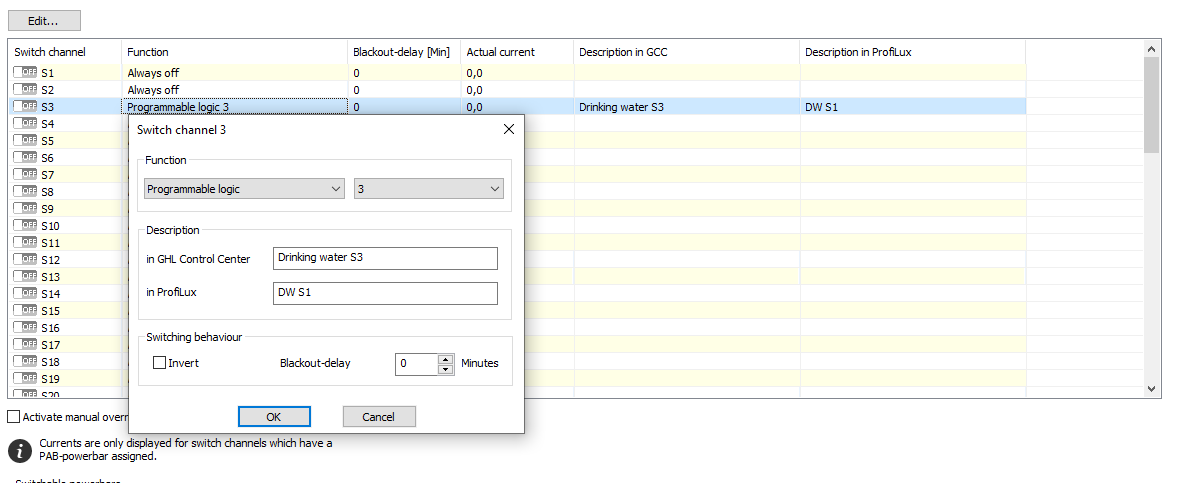
Task: Click the table scrollbar down arrow
Action: coord(1151,388)
